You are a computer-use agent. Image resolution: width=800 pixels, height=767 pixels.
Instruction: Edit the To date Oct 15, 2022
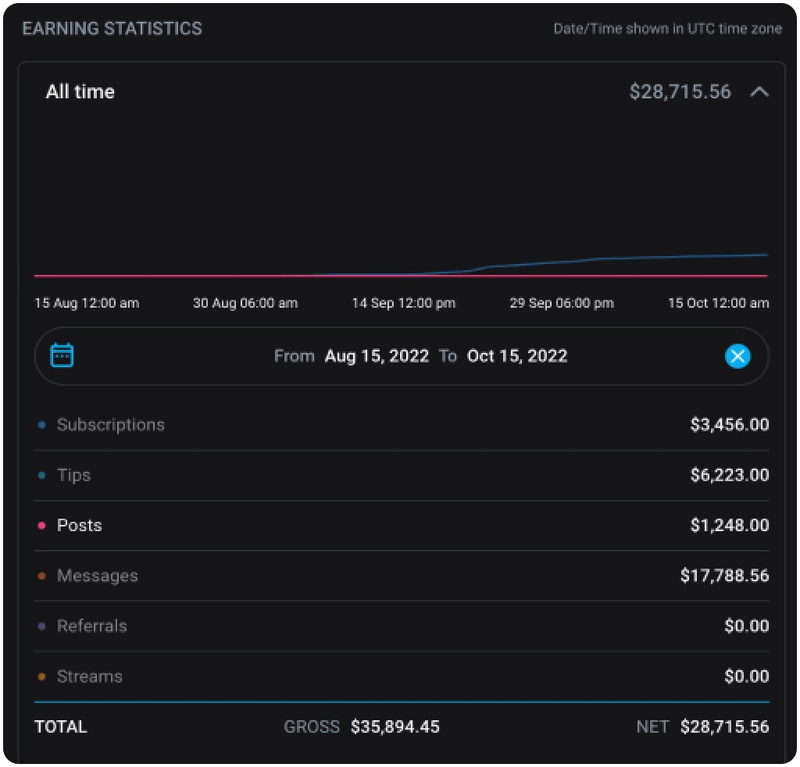517,356
